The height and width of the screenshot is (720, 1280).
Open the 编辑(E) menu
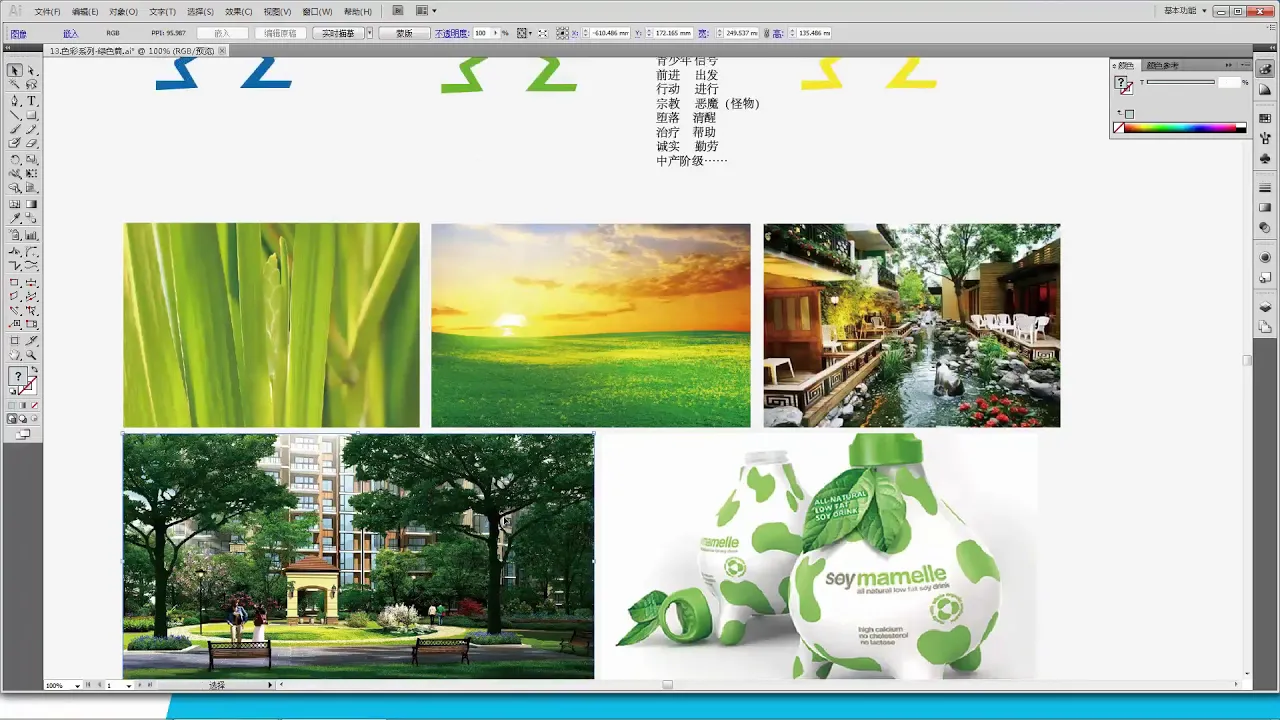(x=85, y=12)
